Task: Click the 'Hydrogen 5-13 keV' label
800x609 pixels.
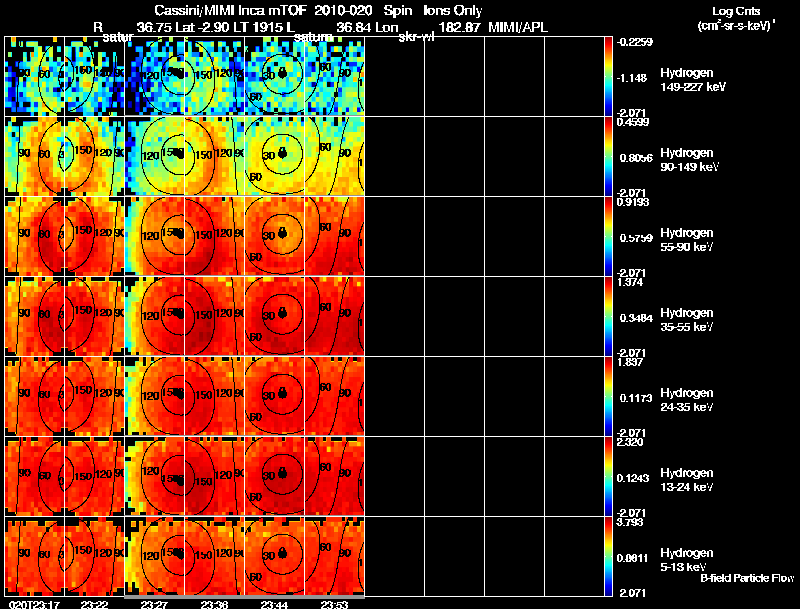Action: pos(687,560)
